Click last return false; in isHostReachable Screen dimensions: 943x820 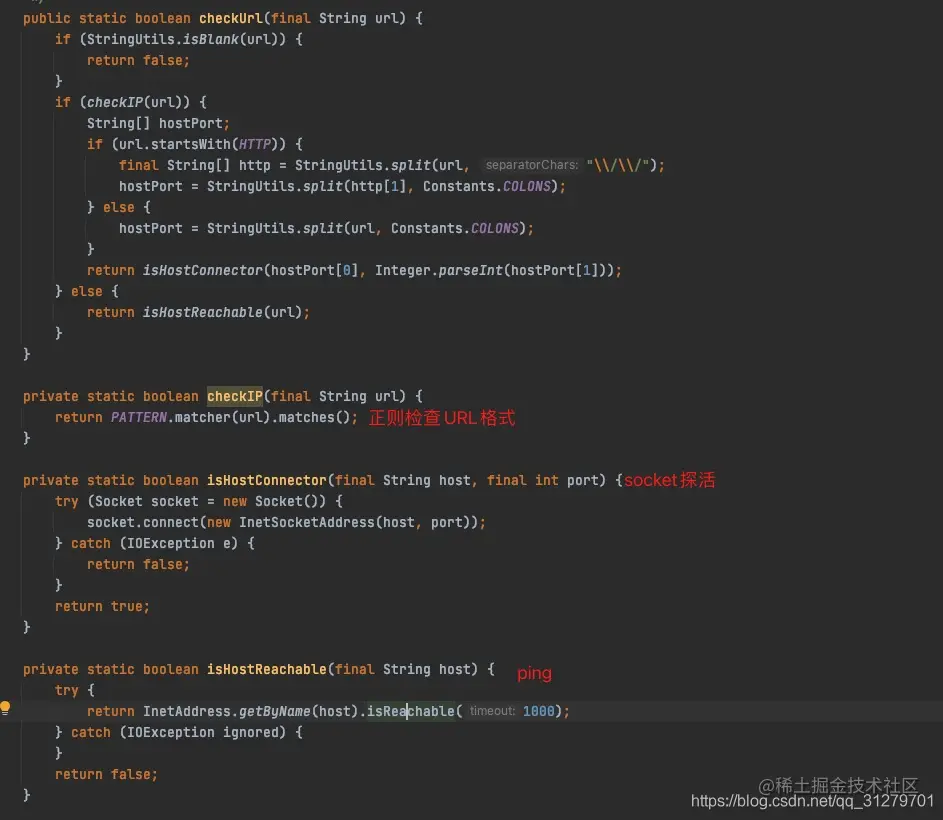coord(106,774)
